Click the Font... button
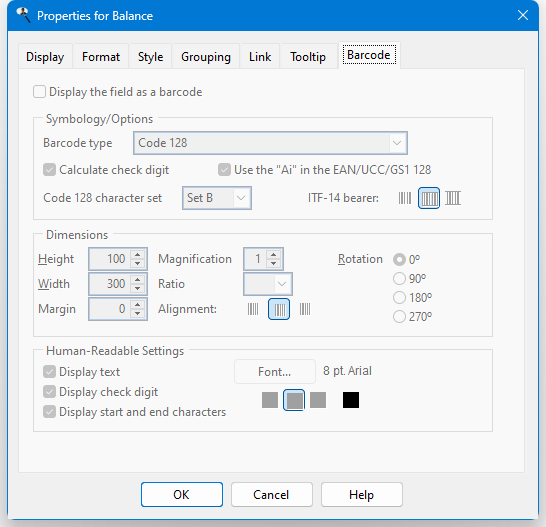This screenshot has width=546, height=527. pyautogui.click(x=275, y=372)
